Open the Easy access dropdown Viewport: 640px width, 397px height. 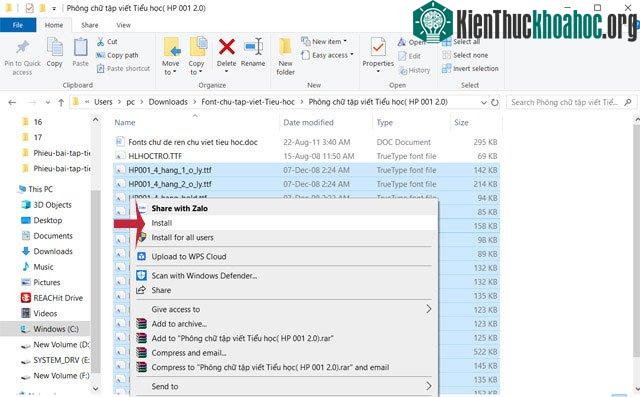tap(327, 55)
